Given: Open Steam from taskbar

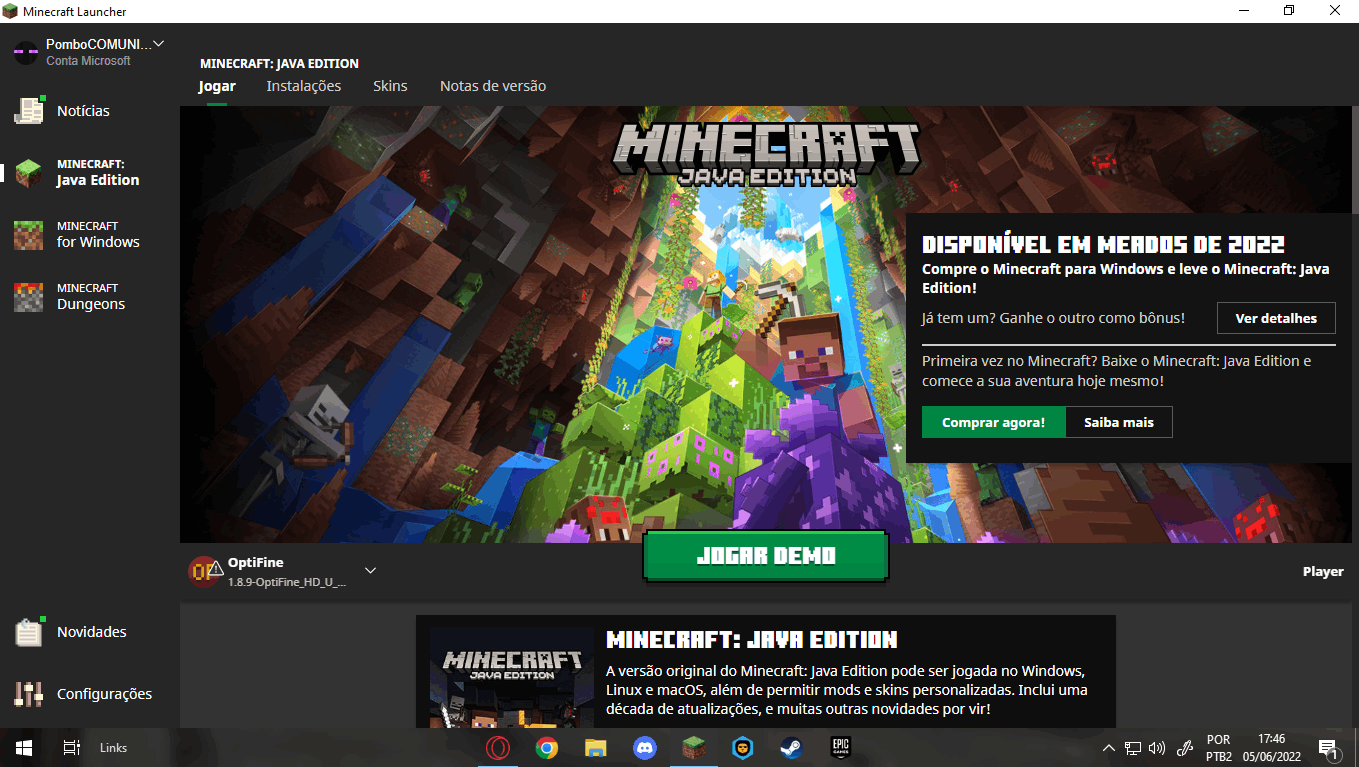Looking at the screenshot, I should click(x=791, y=747).
